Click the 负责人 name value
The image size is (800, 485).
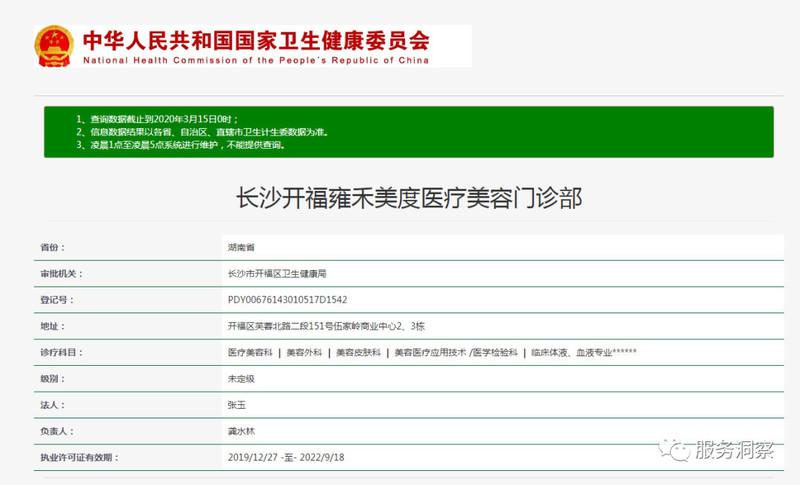tap(242, 431)
